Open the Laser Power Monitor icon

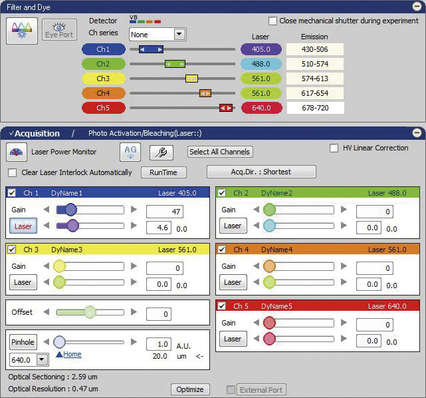[x=16, y=152]
